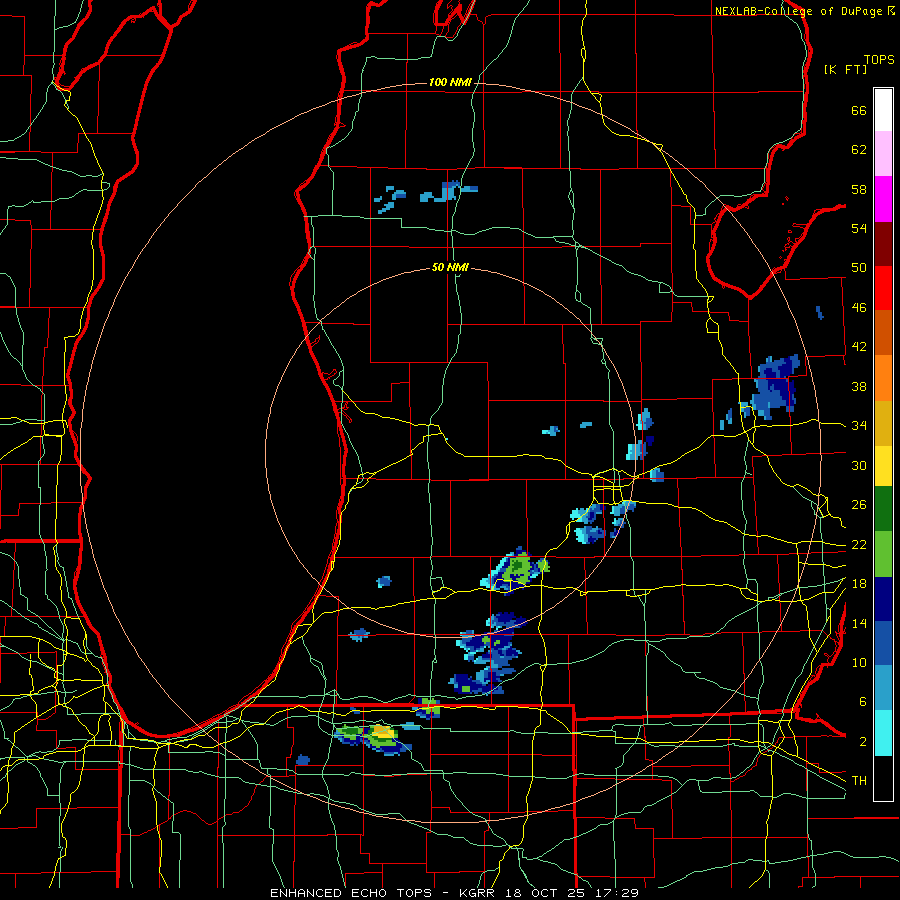Click the "NEXLAB-College of DuPage" credit text

[798, 11]
